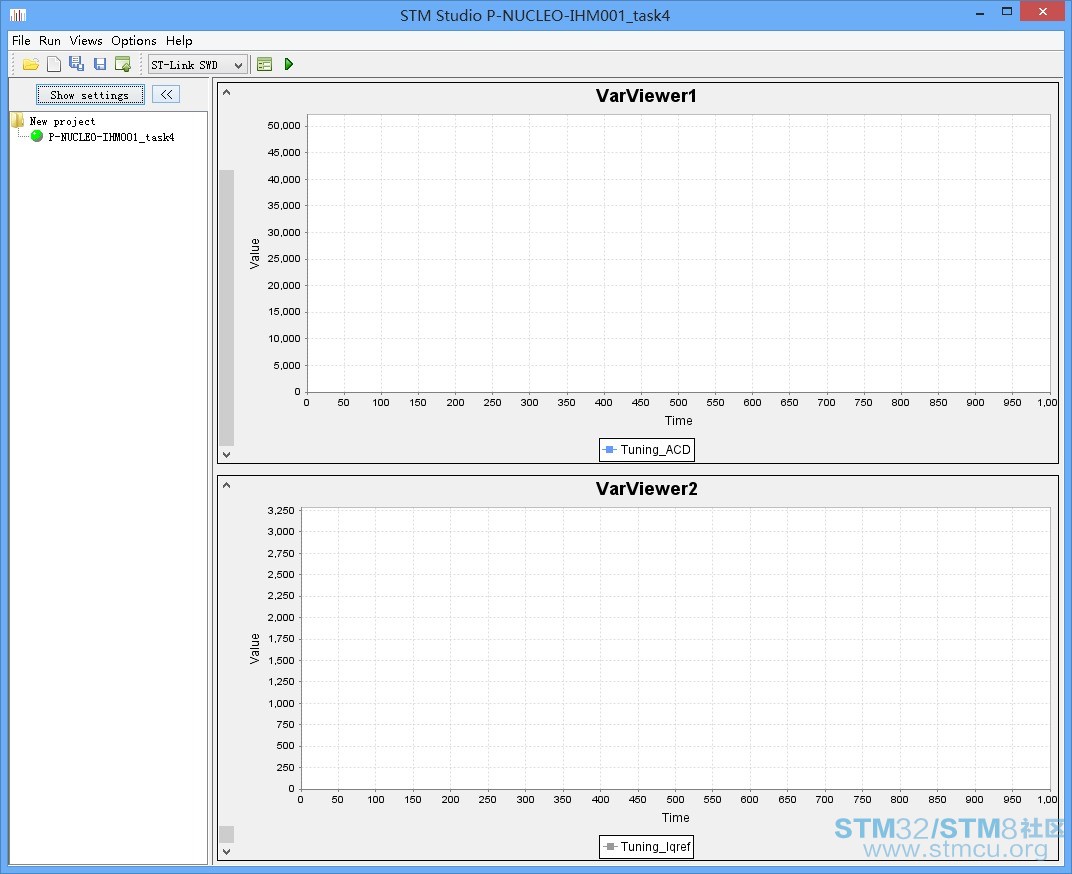Click the 50,000 tick label in VarViewer1
Screen dimensions: 1072x874
pos(284,126)
